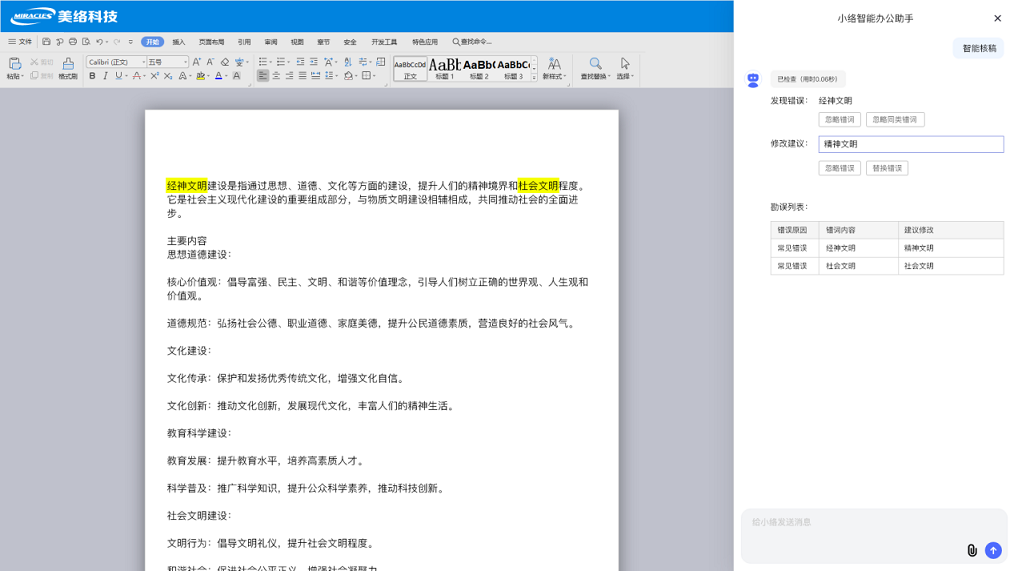This screenshot has height=571, width=1014.
Task: Switch to the Page Layout (页面布局) tab
Action: (211, 42)
